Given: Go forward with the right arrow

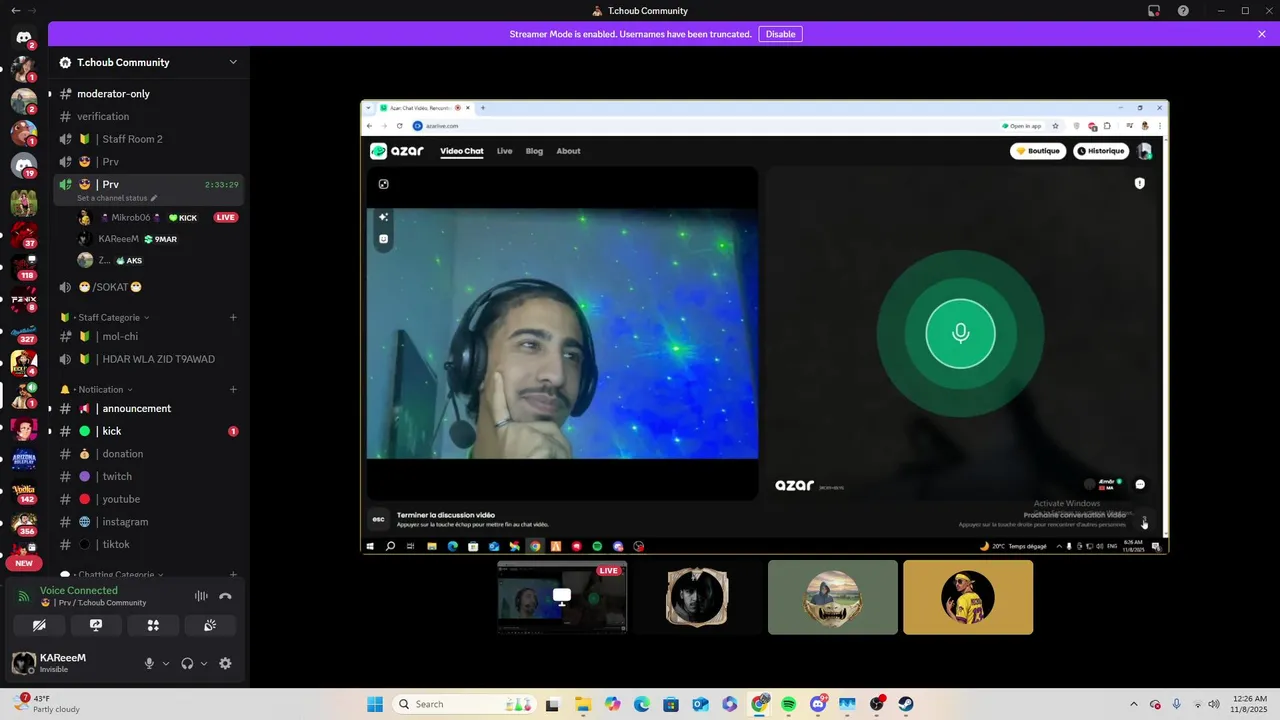Looking at the screenshot, I should 32,11.
